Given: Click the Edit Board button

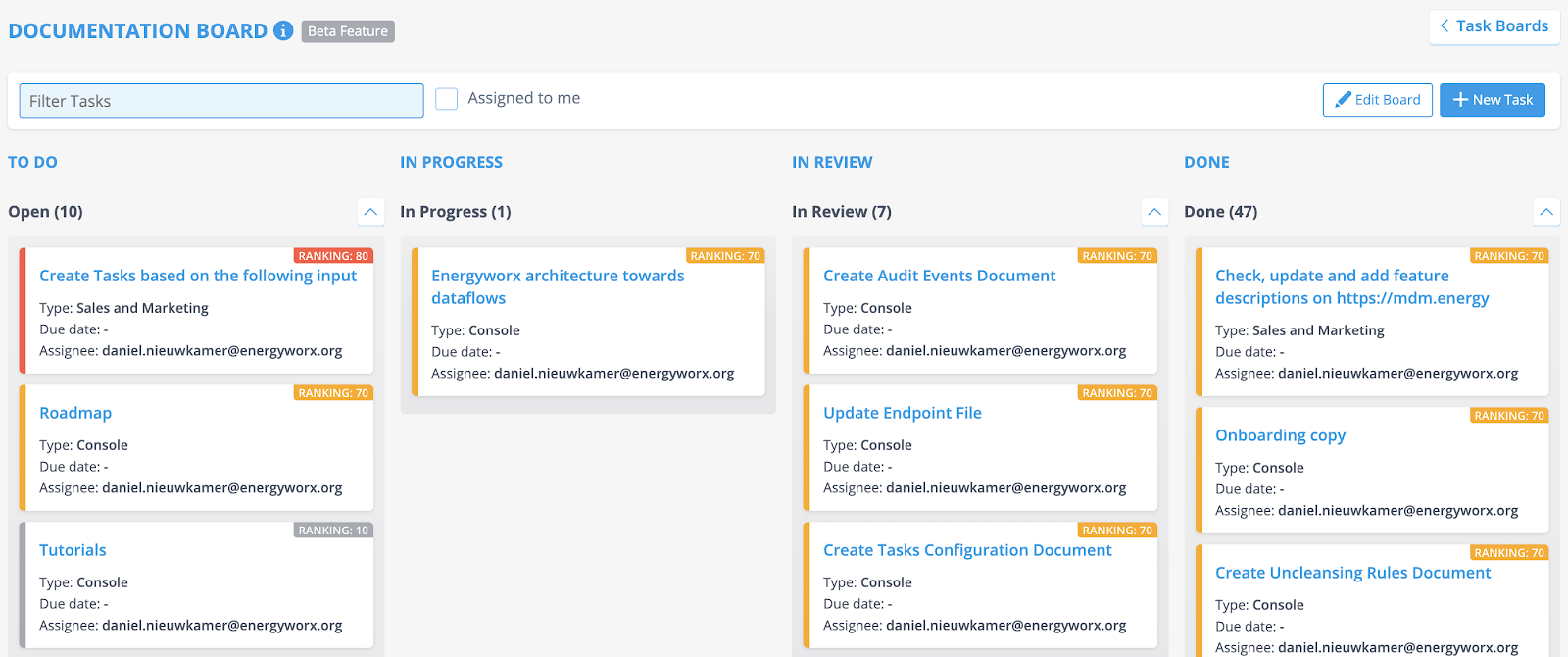Looking at the screenshot, I should tap(1377, 100).
